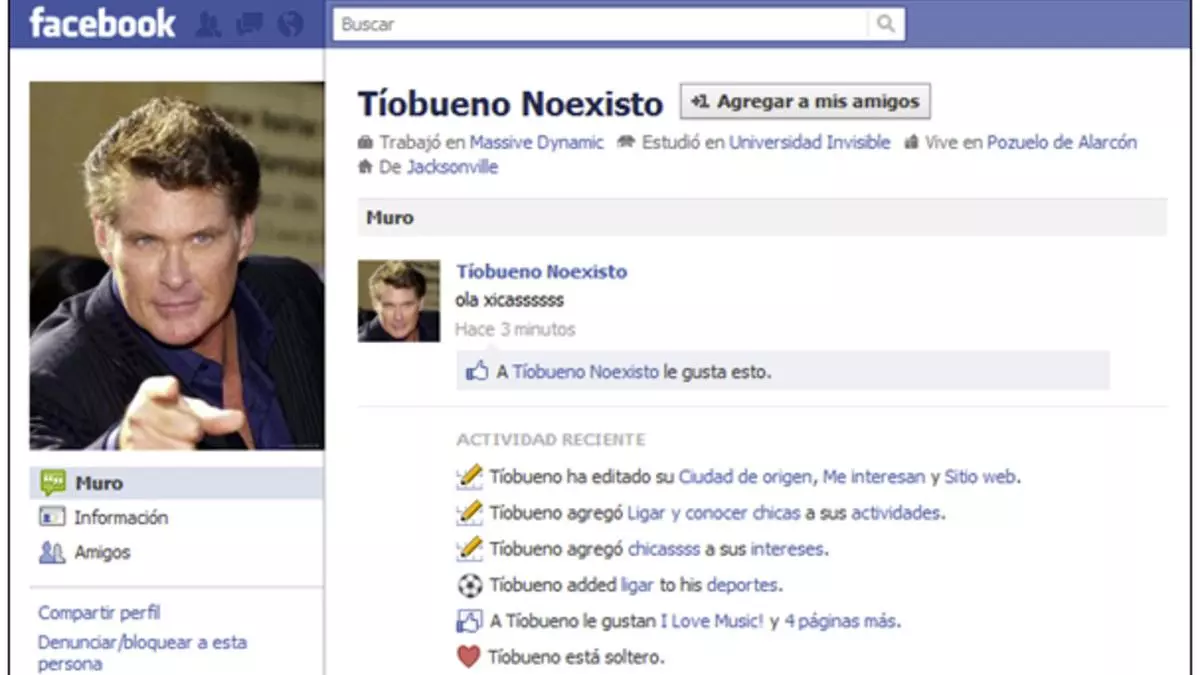This screenshot has width=1200, height=675.
Task: Click the friend requests icon in header
Action: click(208, 24)
